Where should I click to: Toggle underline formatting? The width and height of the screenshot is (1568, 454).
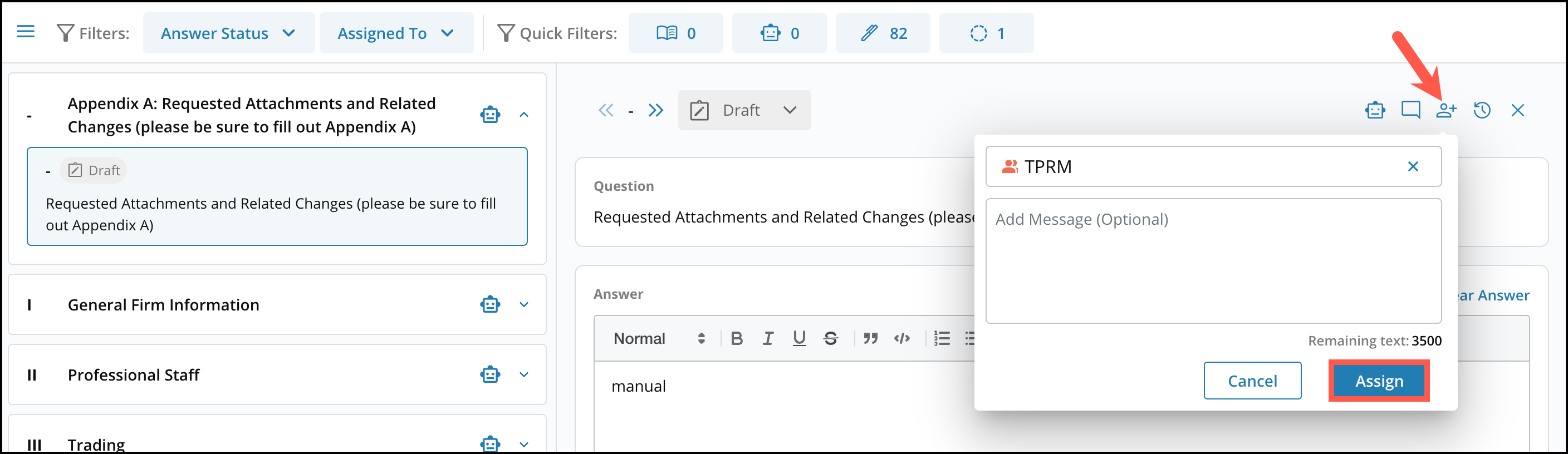799,338
